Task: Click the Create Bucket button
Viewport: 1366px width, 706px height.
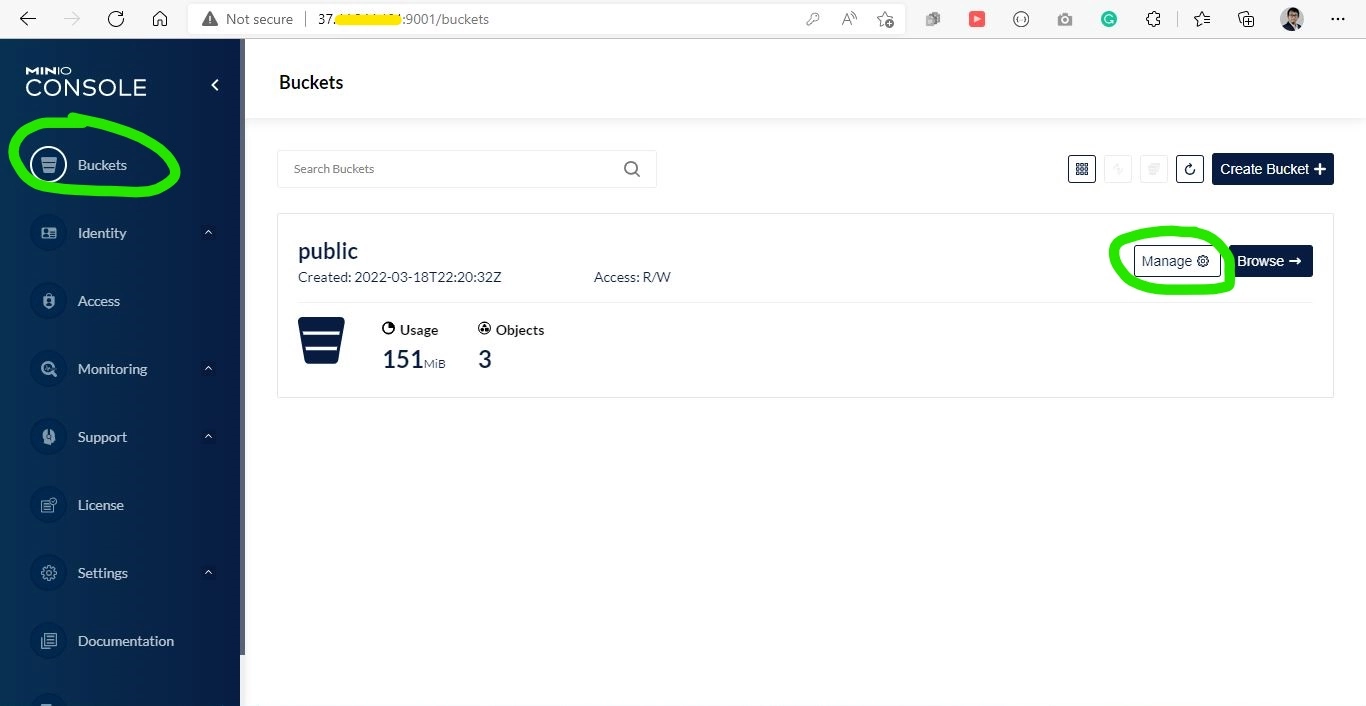Action: pyautogui.click(x=1273, y=169)
